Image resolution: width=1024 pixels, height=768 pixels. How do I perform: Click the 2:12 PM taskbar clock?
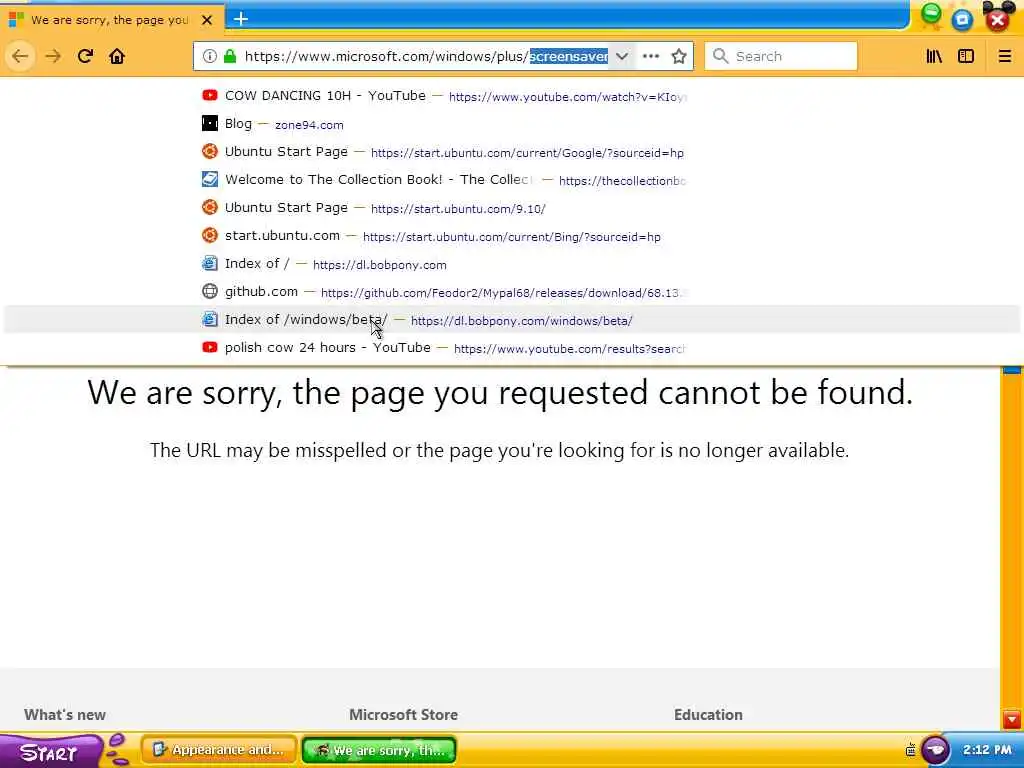987,750
